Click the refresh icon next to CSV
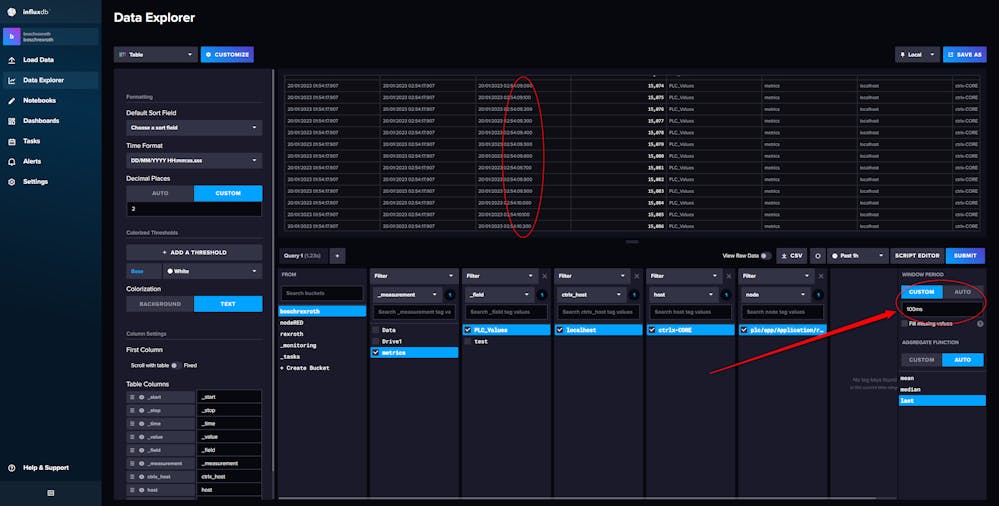The width and height of the screenshot is (999, 506). [x=818, y=256]
